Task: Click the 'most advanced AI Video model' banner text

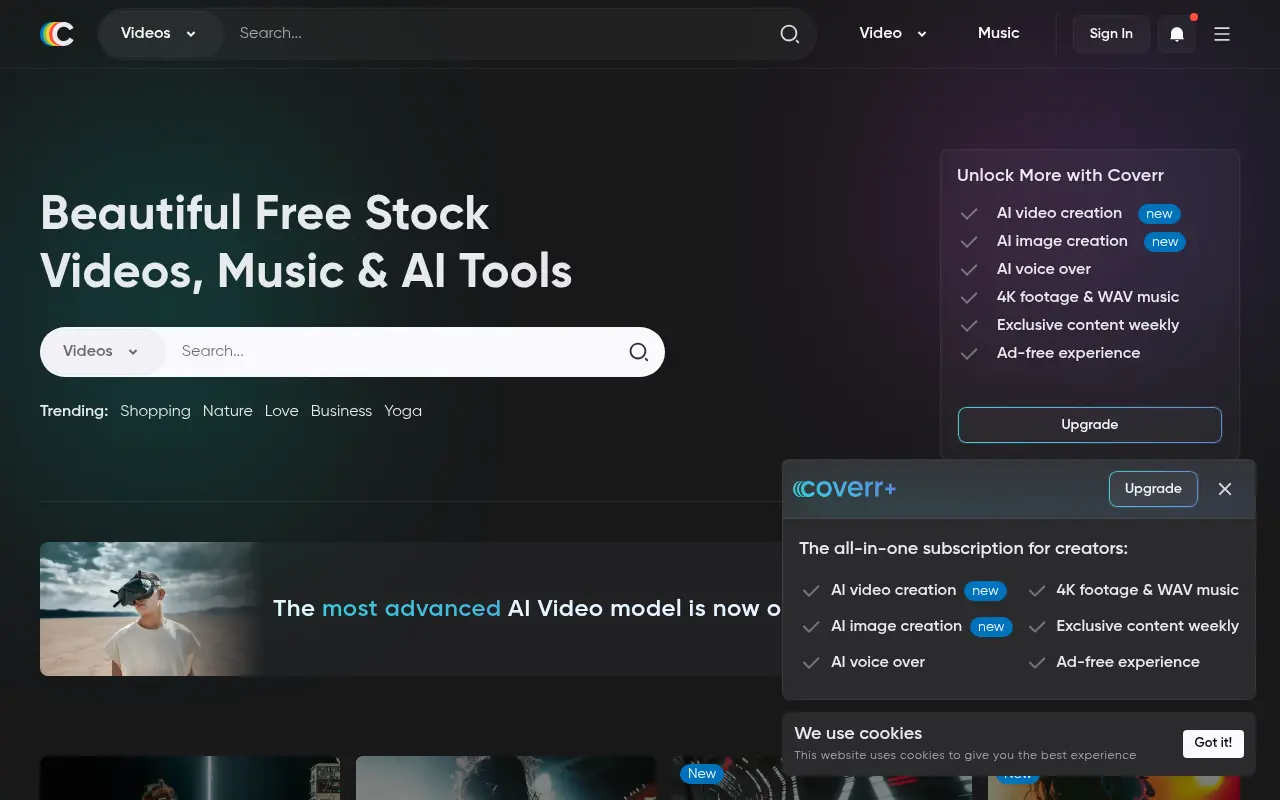Action: (x=527, y=609)
